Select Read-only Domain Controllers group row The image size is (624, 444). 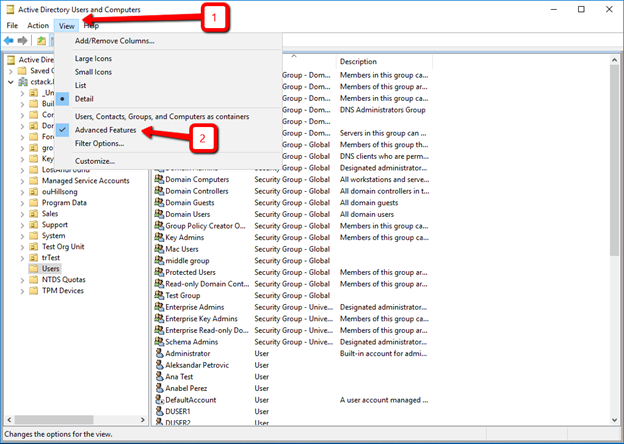tap(292, 284)
